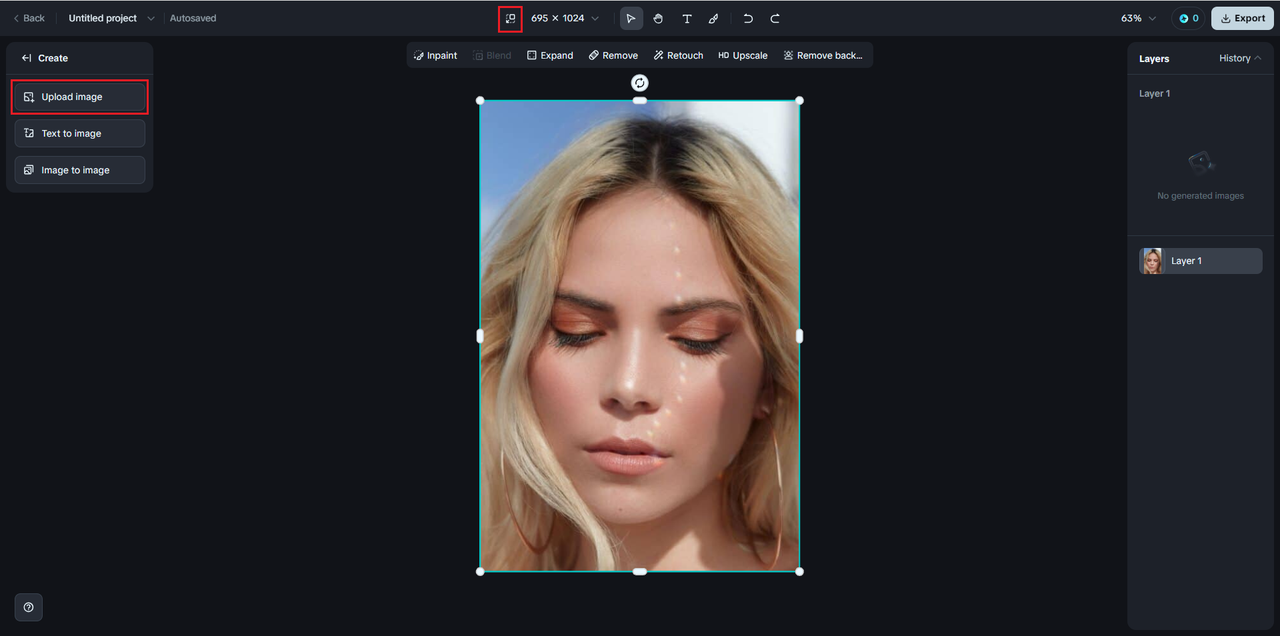Click the Autosaved status text
Screen dimensions: 1280x636
193,18
